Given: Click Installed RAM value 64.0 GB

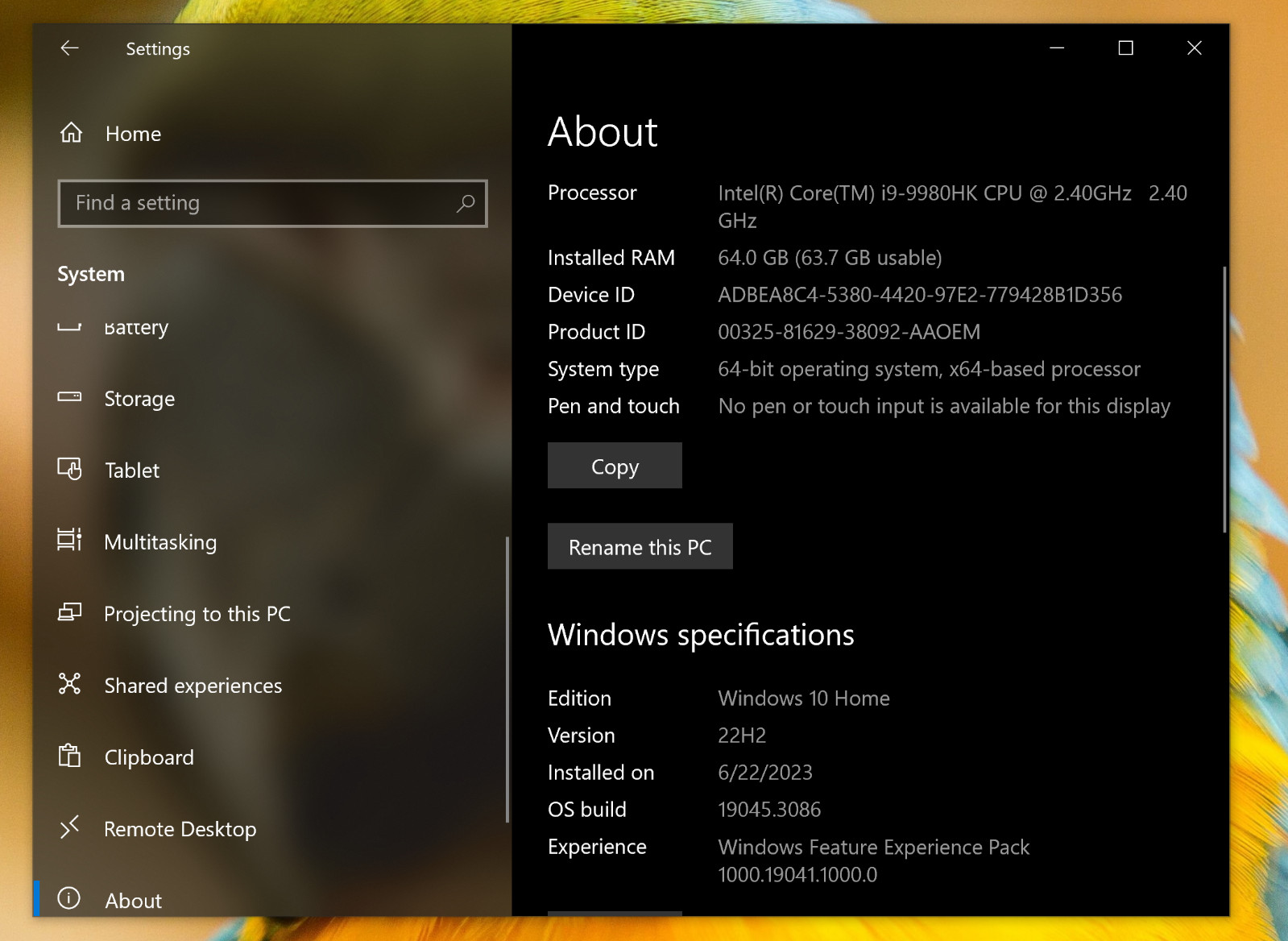Looking at the screenshot, I should click(830, 258).
